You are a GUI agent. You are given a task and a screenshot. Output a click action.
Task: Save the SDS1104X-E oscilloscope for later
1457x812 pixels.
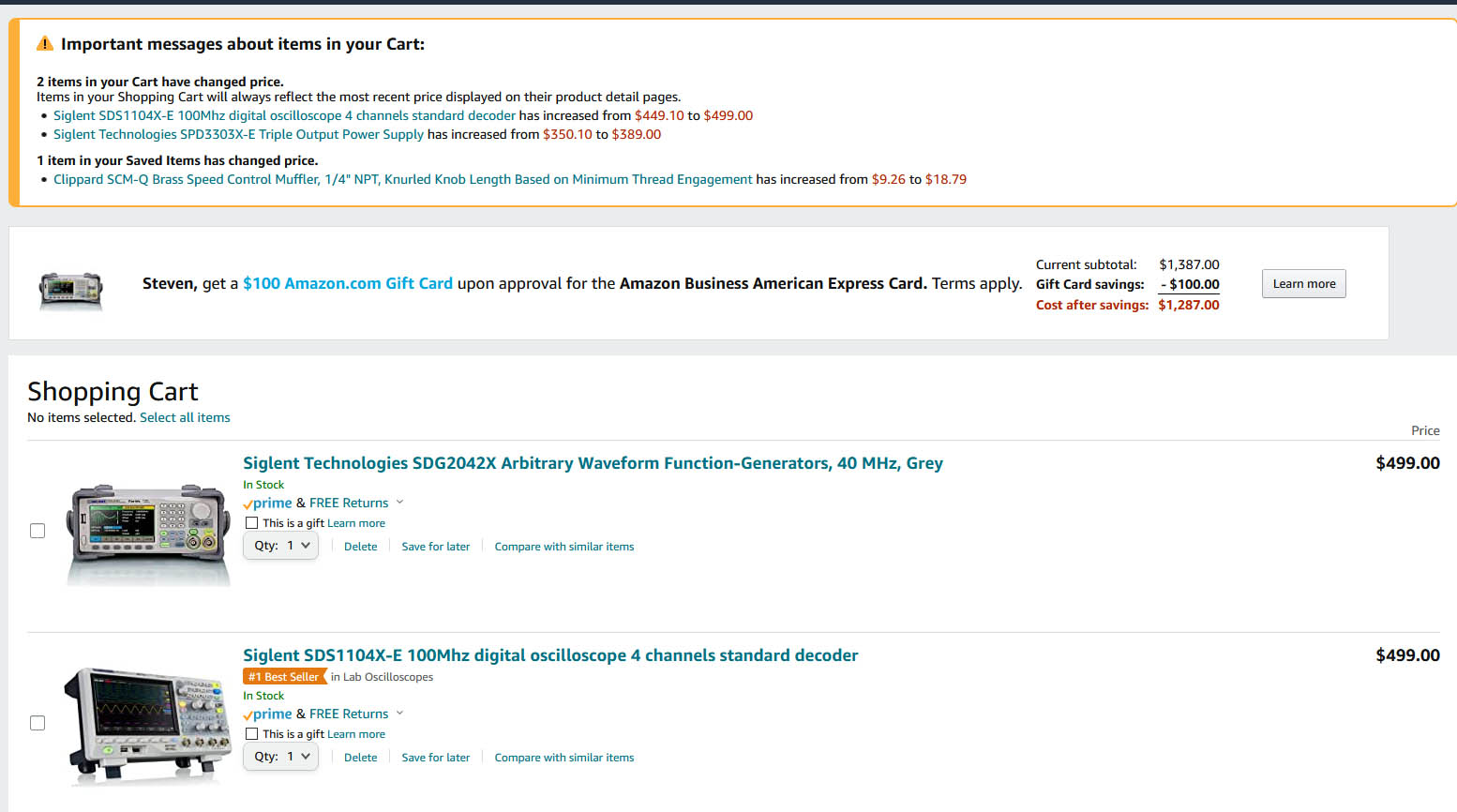click(x=435, y=758)
